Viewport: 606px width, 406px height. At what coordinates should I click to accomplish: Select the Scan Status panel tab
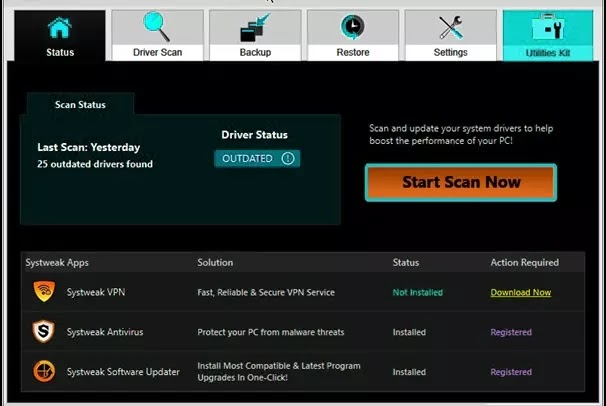coord(80,104)
